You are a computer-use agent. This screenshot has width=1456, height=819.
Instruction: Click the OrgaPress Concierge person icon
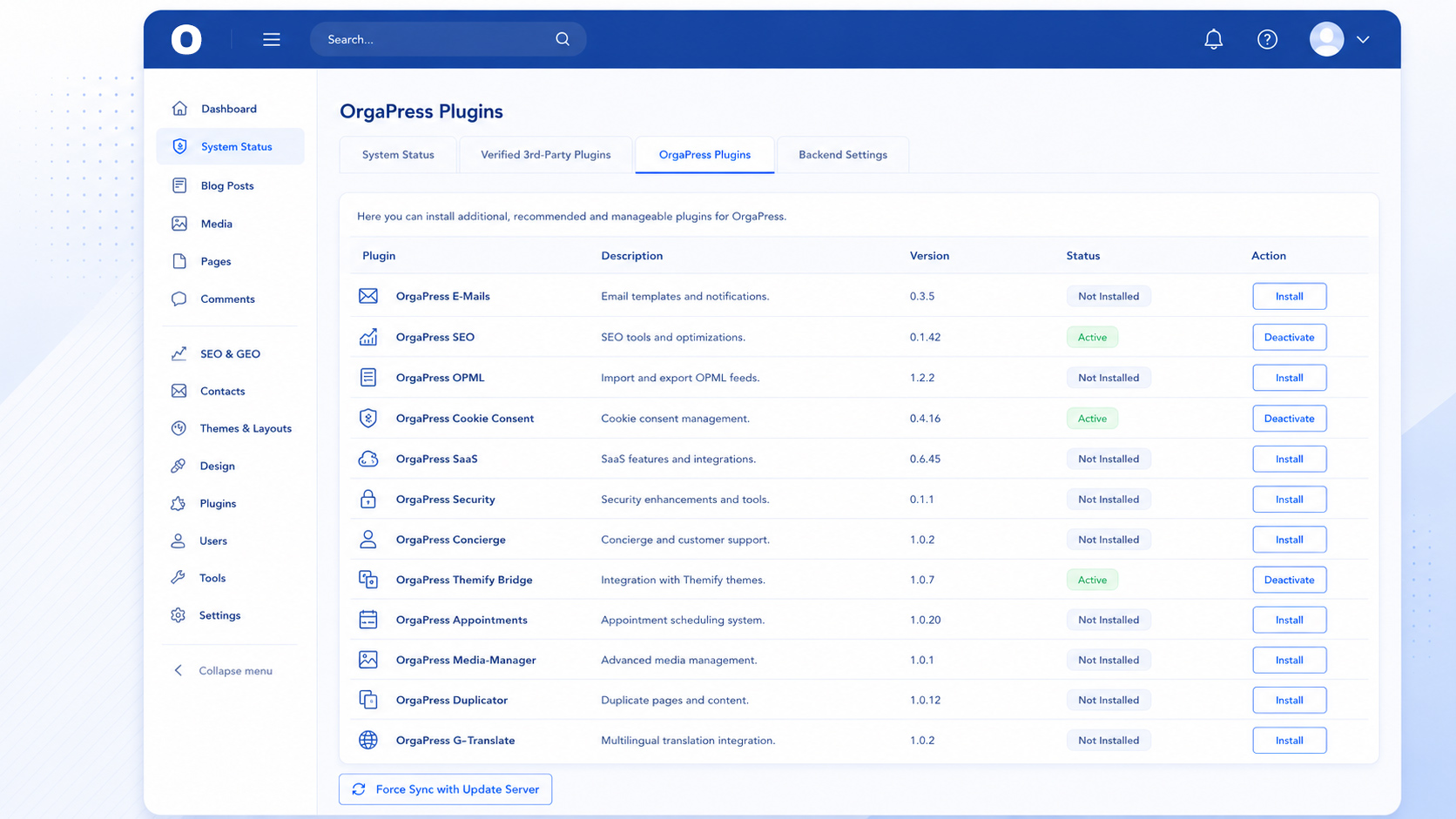[x=368, y=540]
